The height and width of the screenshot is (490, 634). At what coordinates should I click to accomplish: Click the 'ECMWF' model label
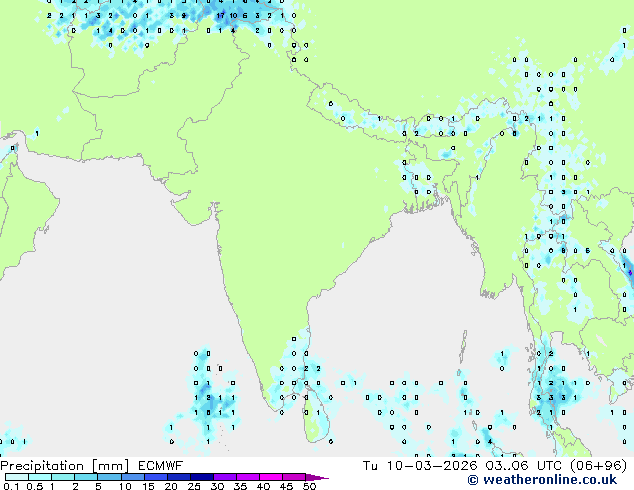tap(161, 466)
